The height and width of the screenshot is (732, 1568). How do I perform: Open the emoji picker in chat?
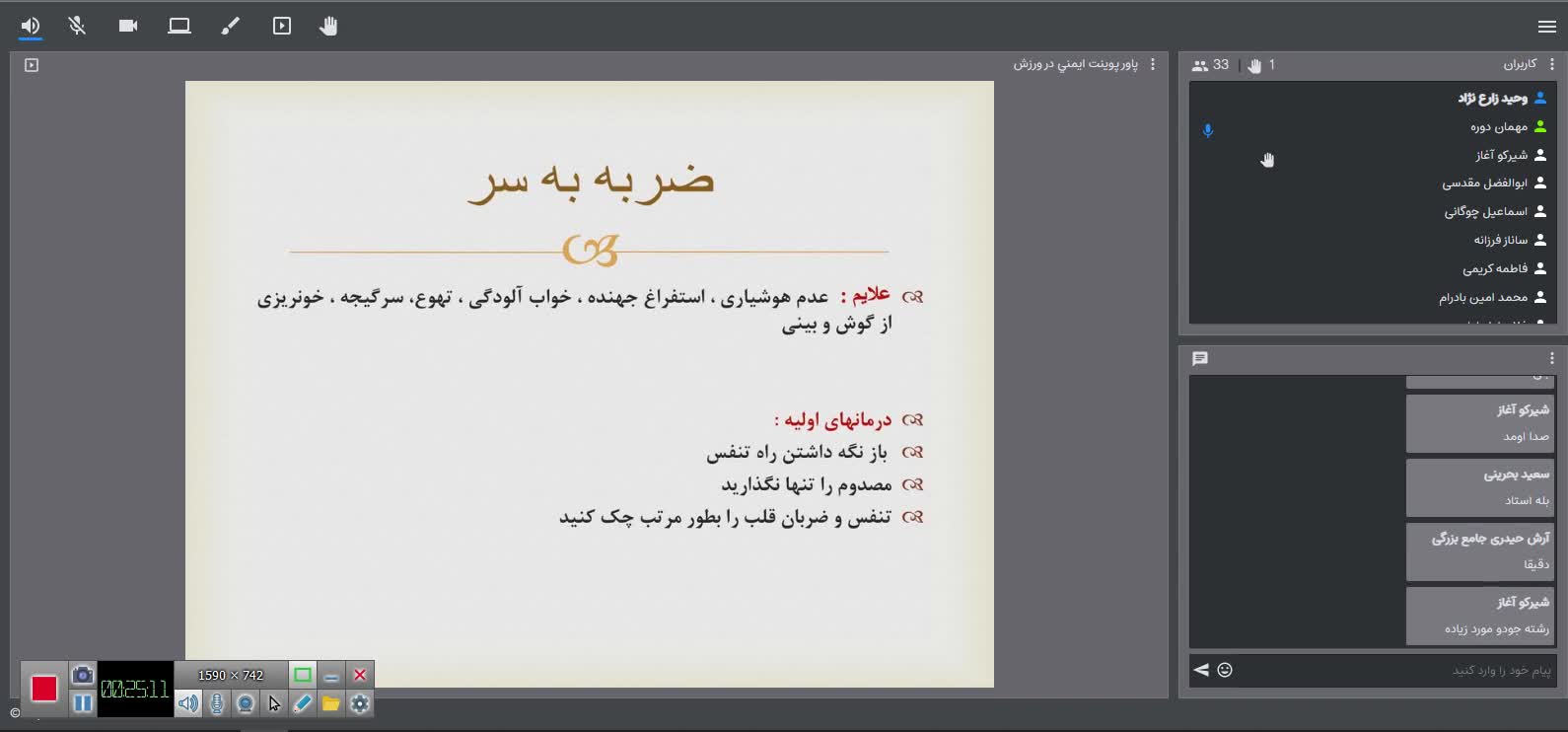click(x=1225, y=670)
